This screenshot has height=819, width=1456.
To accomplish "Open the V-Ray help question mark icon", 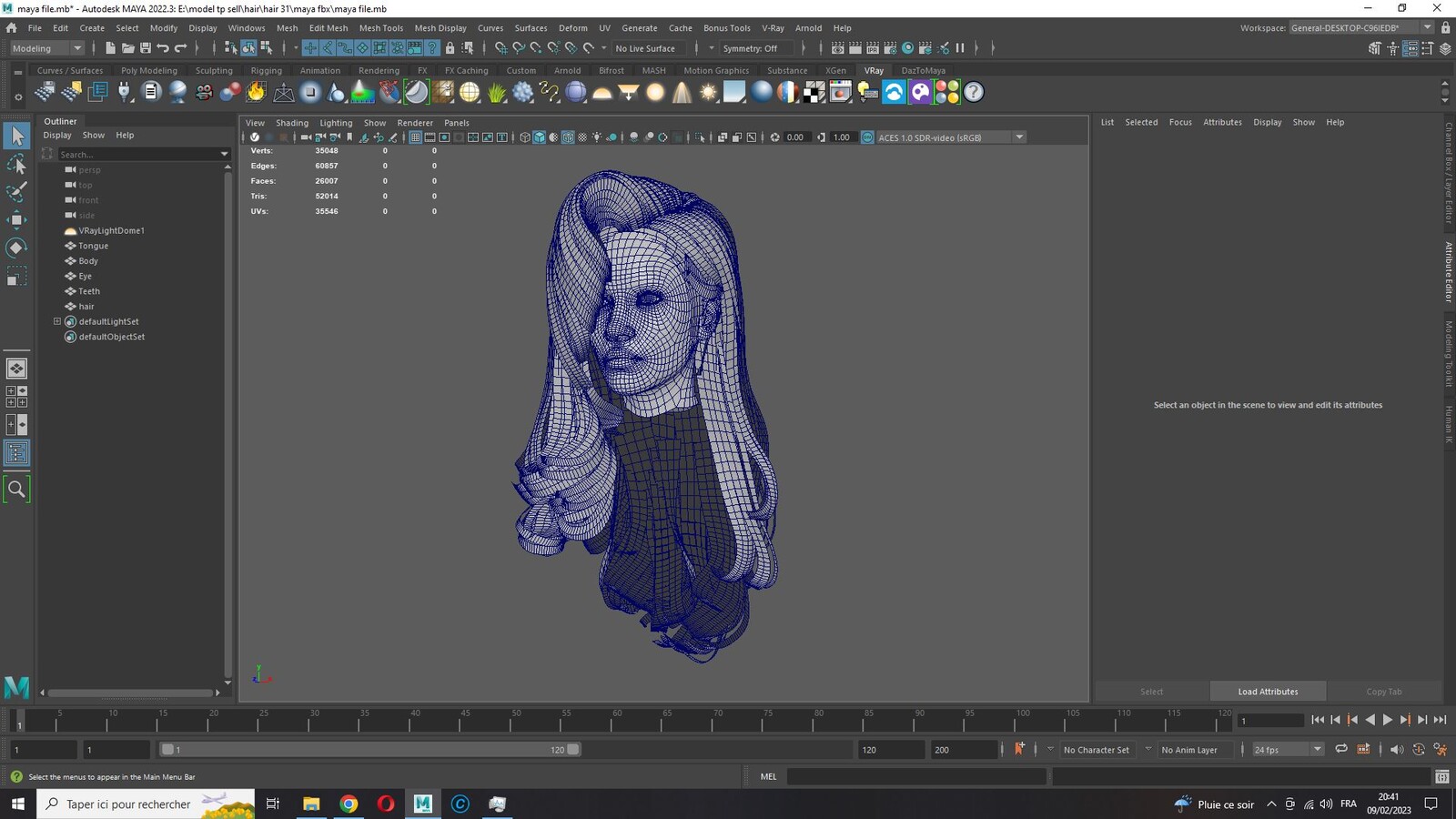I will coord(974,92).
